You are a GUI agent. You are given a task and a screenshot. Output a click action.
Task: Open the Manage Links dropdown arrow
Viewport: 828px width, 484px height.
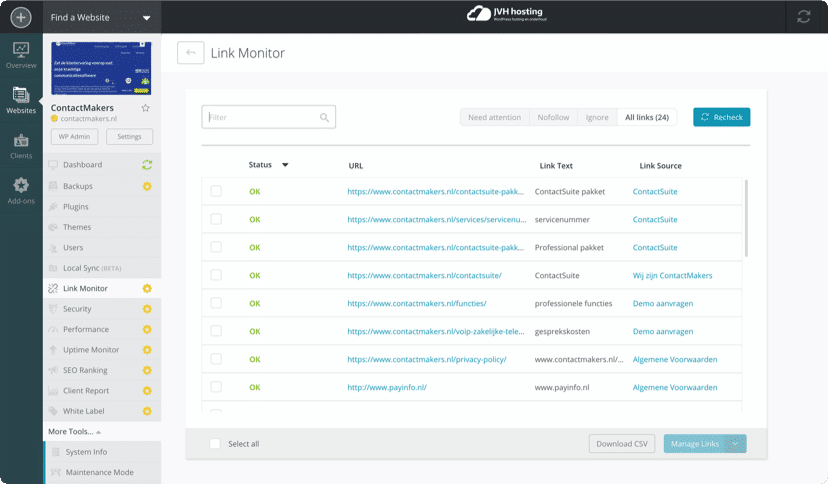[x=736, y=444]
